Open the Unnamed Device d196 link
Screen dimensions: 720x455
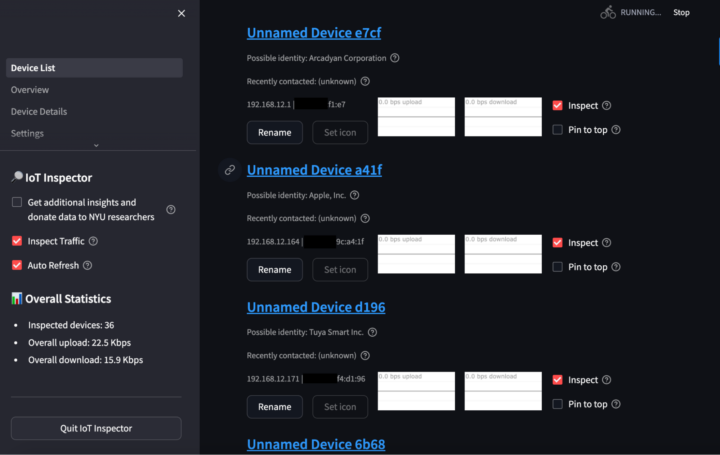(x=315, y=307)
